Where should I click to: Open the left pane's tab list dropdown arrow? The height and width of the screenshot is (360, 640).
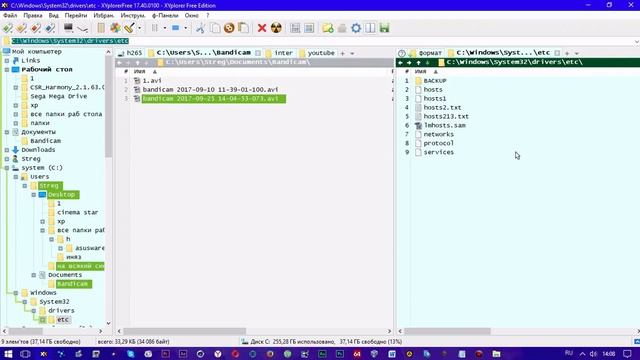tap(352, 53)
